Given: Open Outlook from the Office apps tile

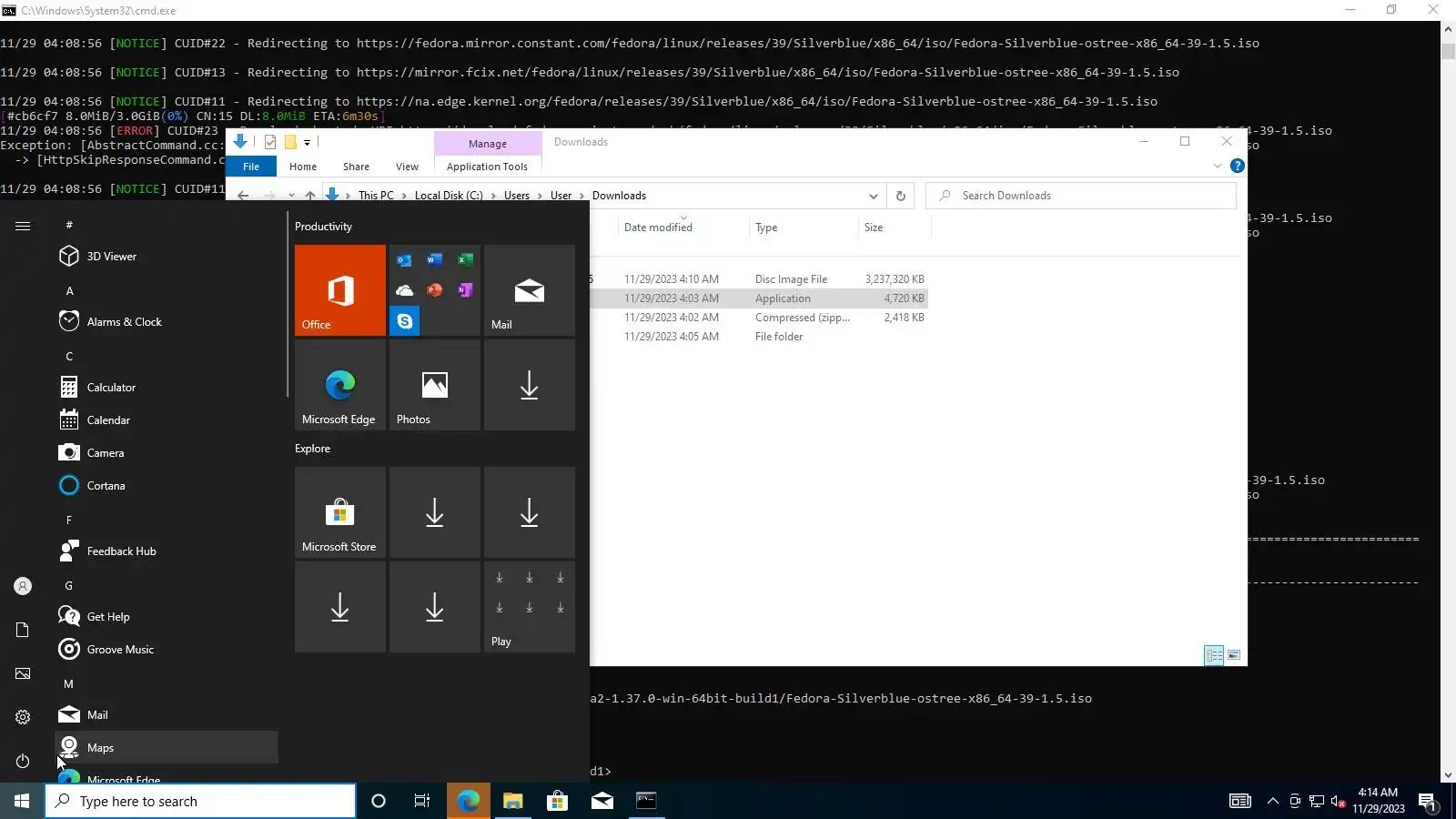Looking at the screenshot, I should coord(405,260).
